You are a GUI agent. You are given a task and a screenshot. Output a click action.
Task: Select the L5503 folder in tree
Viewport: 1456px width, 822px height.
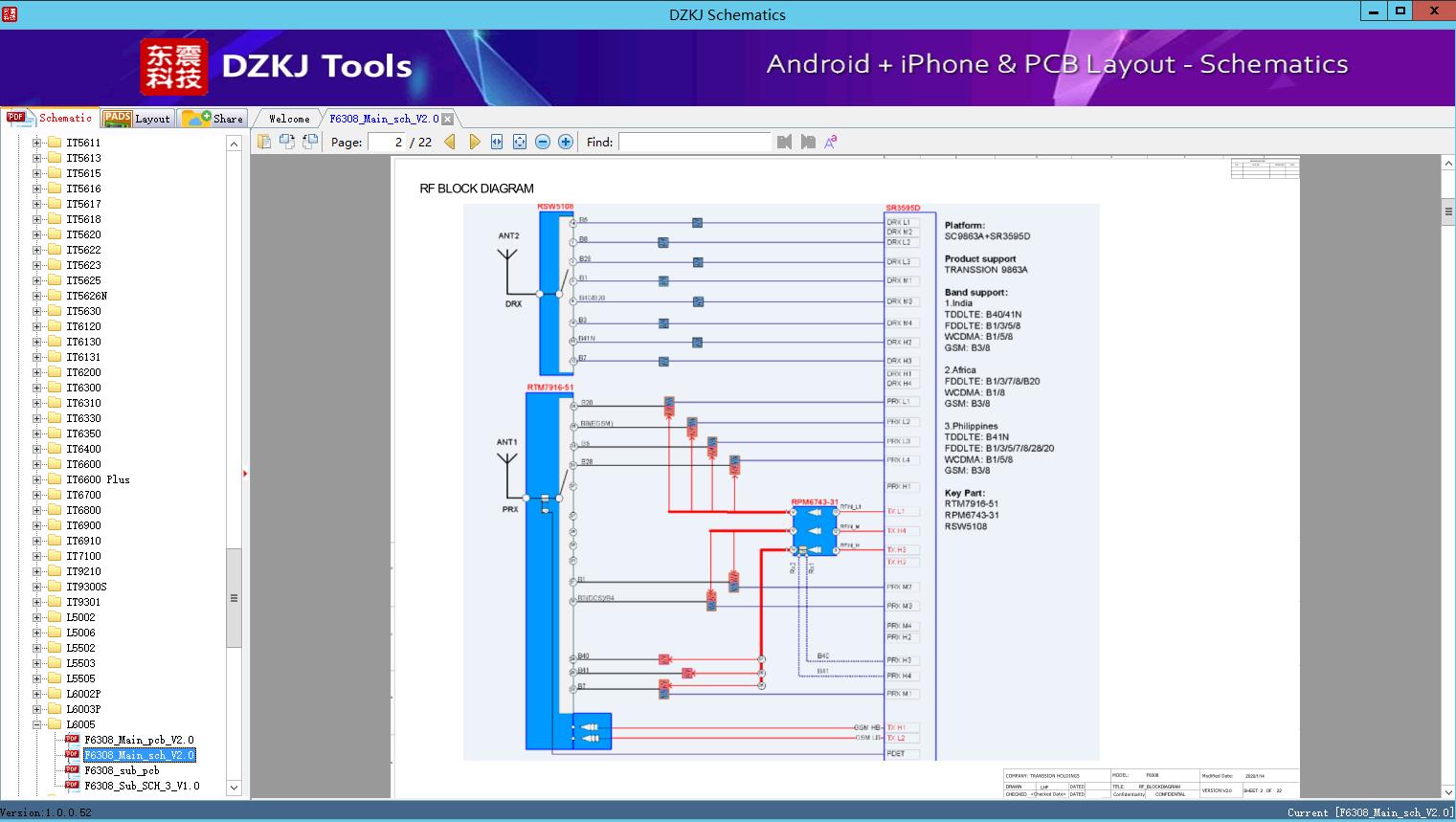pos(80,663)
